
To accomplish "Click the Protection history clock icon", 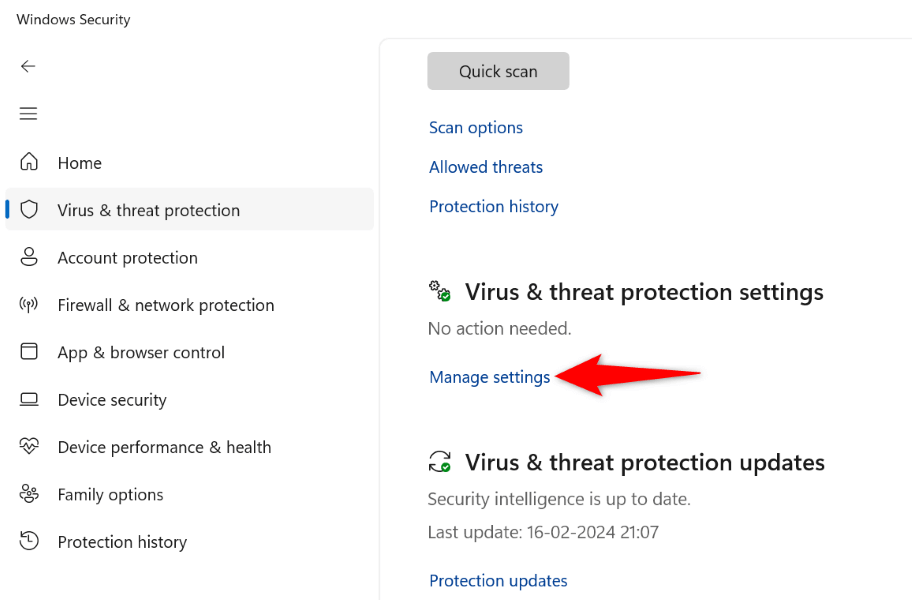I will coord(29,542).
